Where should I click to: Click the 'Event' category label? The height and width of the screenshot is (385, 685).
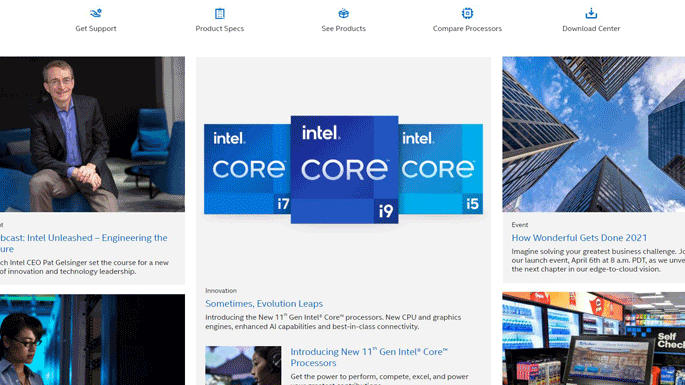click(x=520, y=225)
